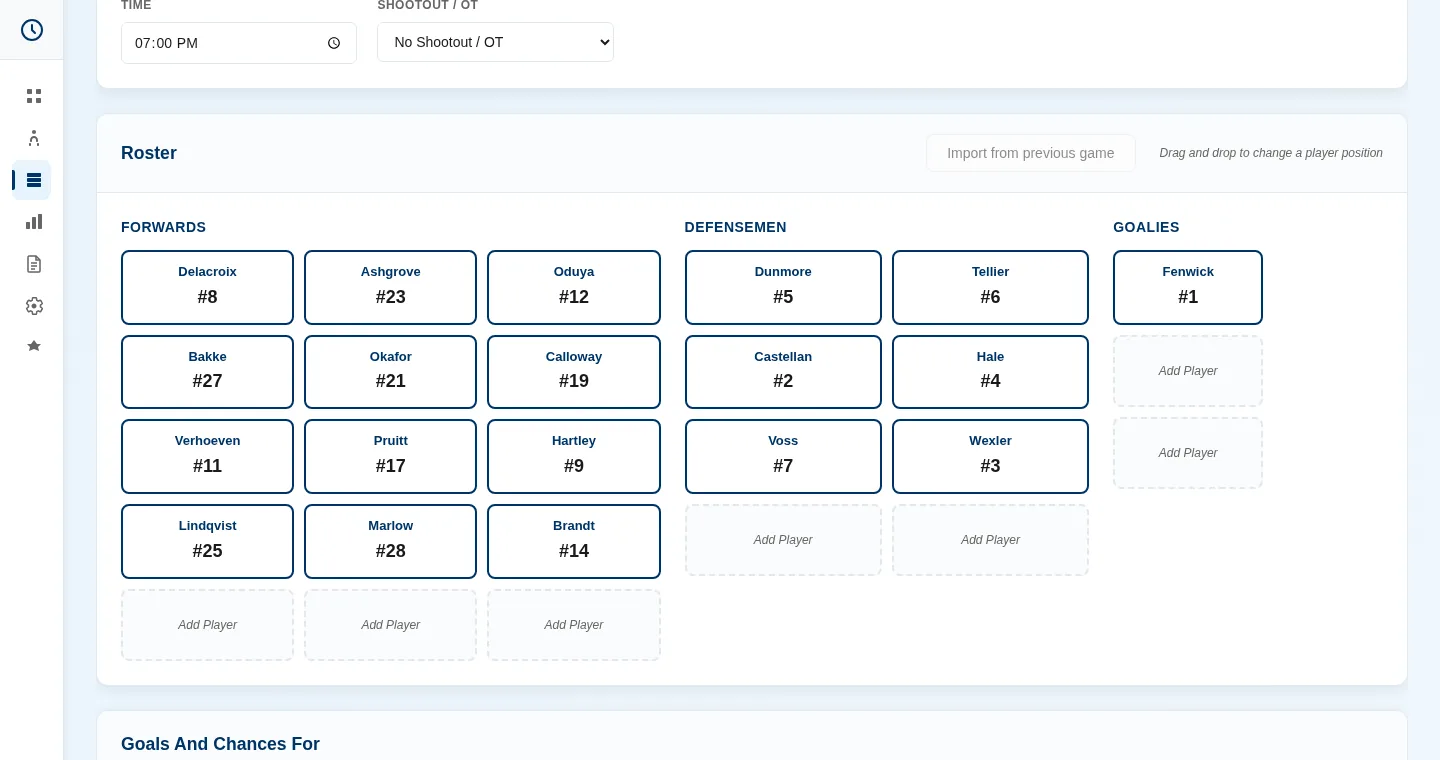
Task: Select the Fenwick #1 goalie card
Action: (x=1188, y=287)
